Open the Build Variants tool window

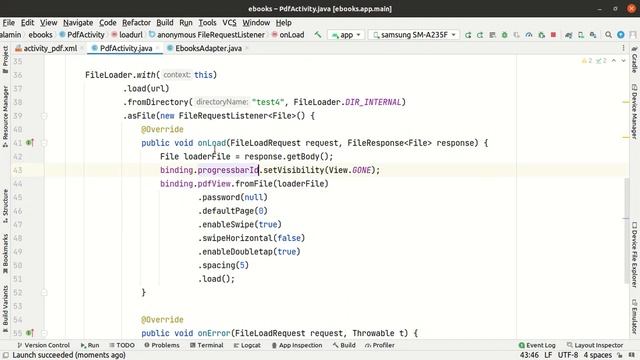(x=5, y=309)
